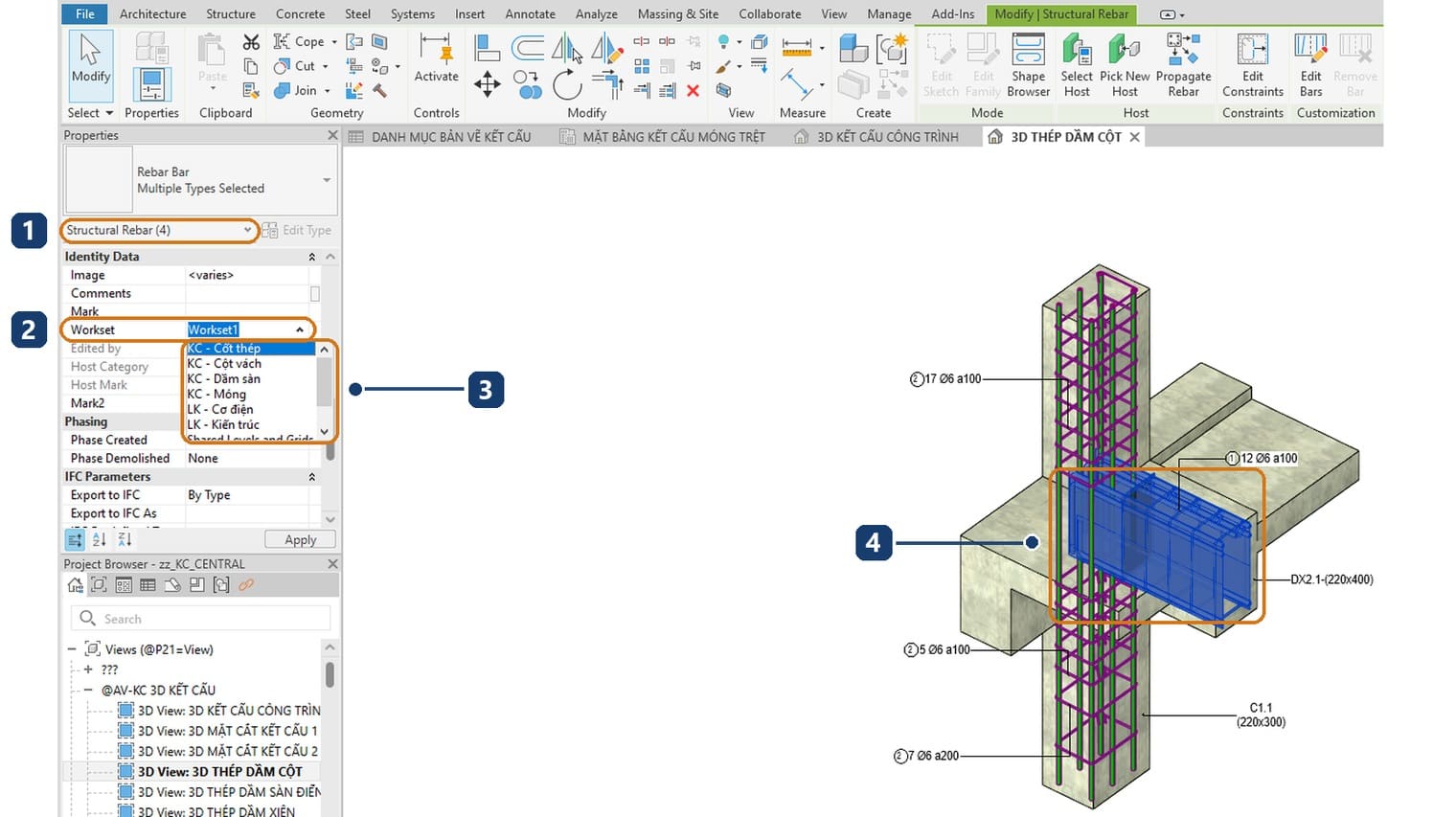Open the Cope tool dropdown arrow

coord(334,42)
